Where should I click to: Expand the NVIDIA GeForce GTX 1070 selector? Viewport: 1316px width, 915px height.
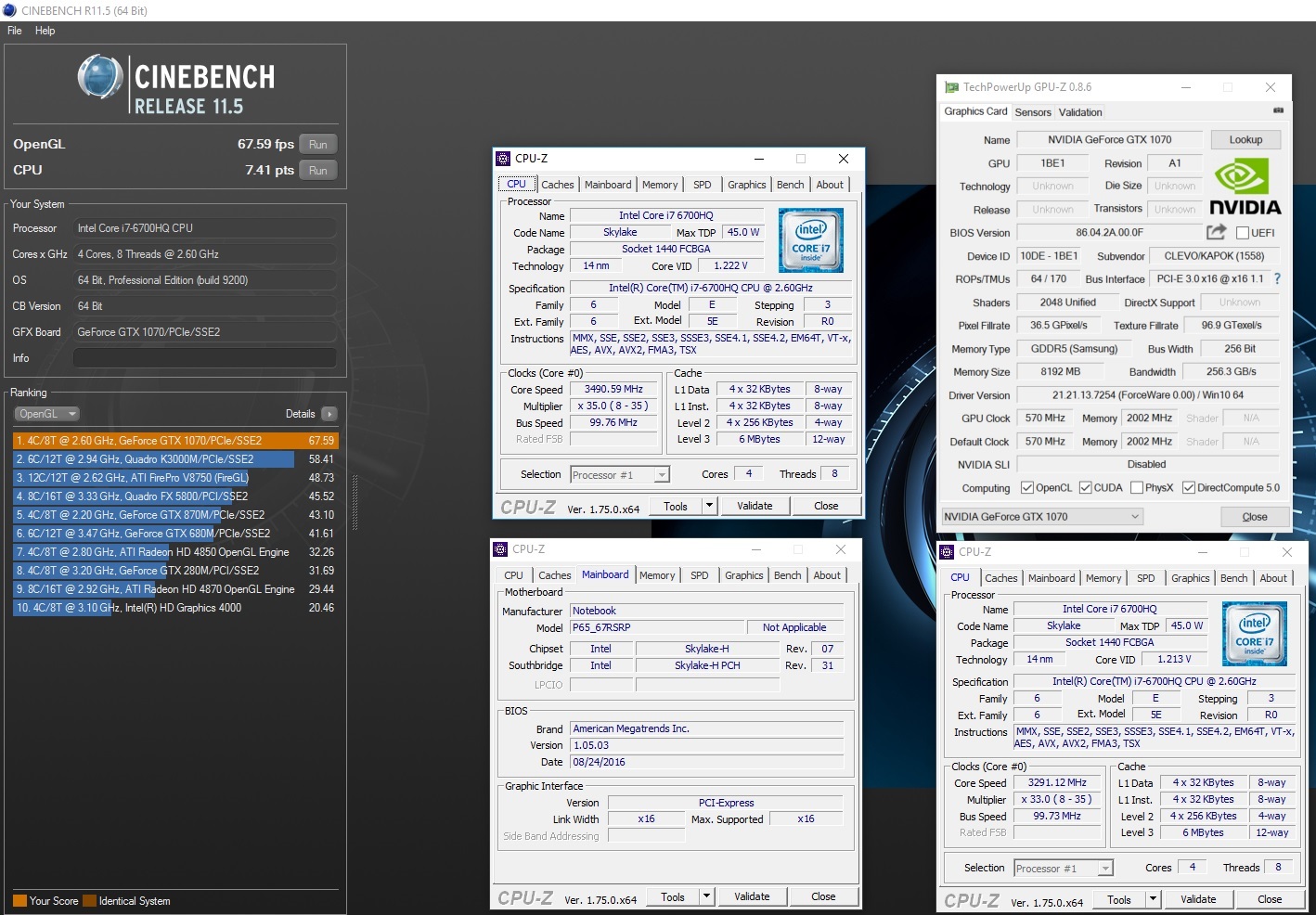pos(1135,517)
